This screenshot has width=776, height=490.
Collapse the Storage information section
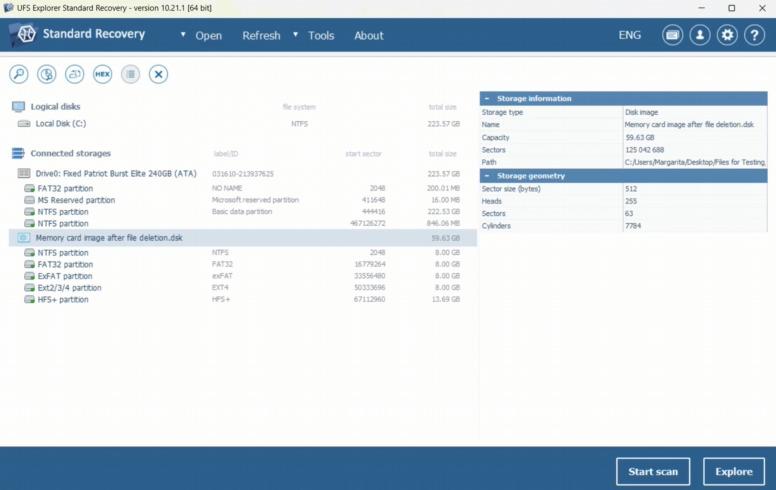pos(487,98)
